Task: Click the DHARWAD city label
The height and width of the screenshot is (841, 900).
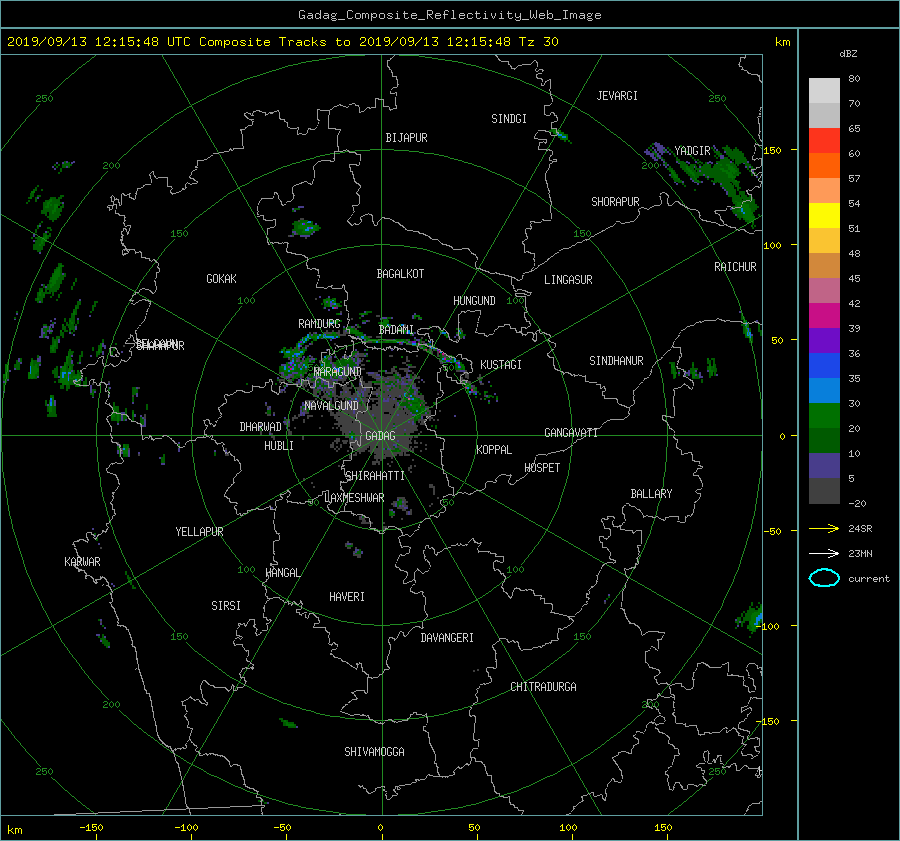Action: pos(261,427)
